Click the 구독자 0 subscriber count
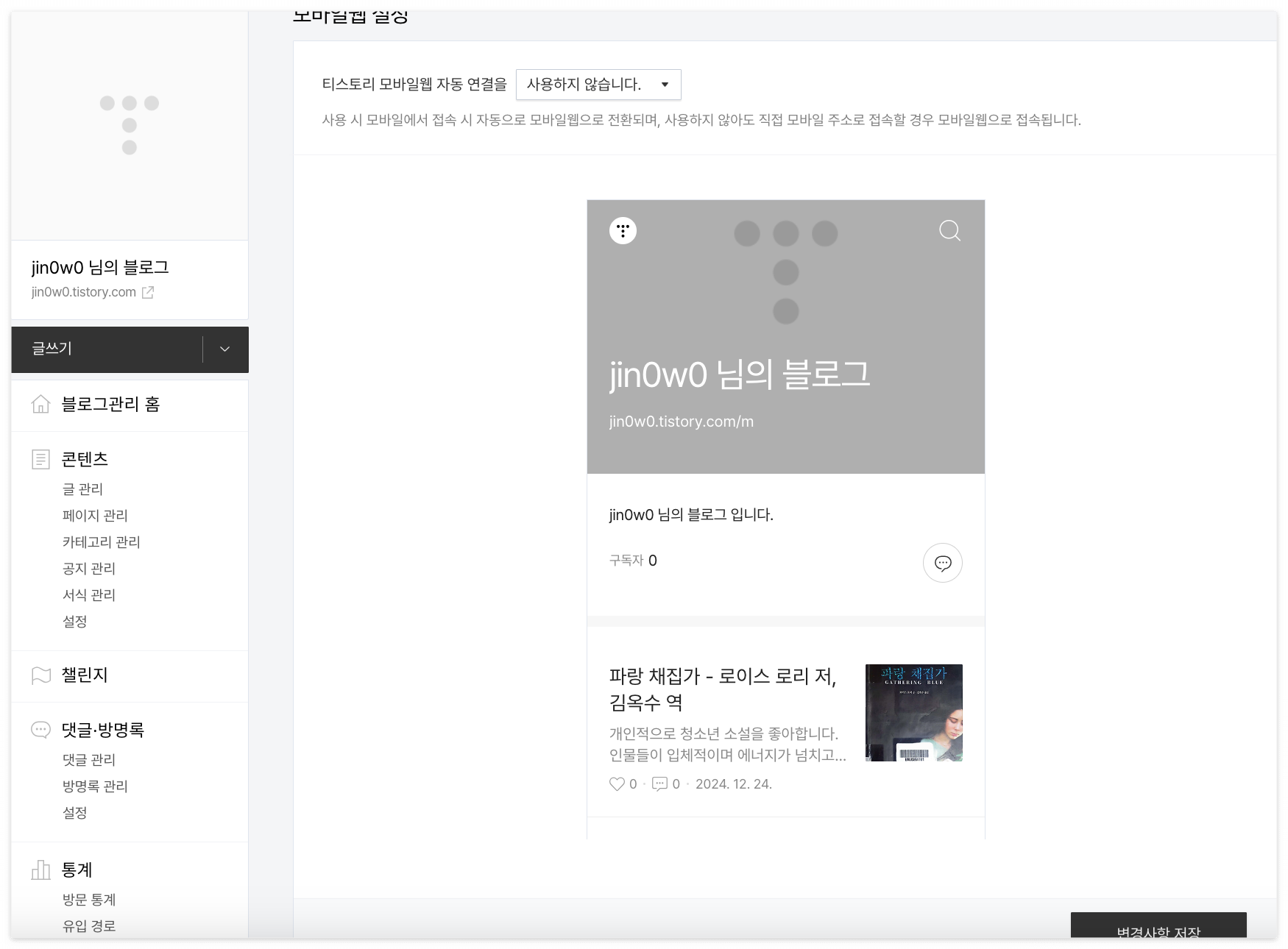 point(633,561)
